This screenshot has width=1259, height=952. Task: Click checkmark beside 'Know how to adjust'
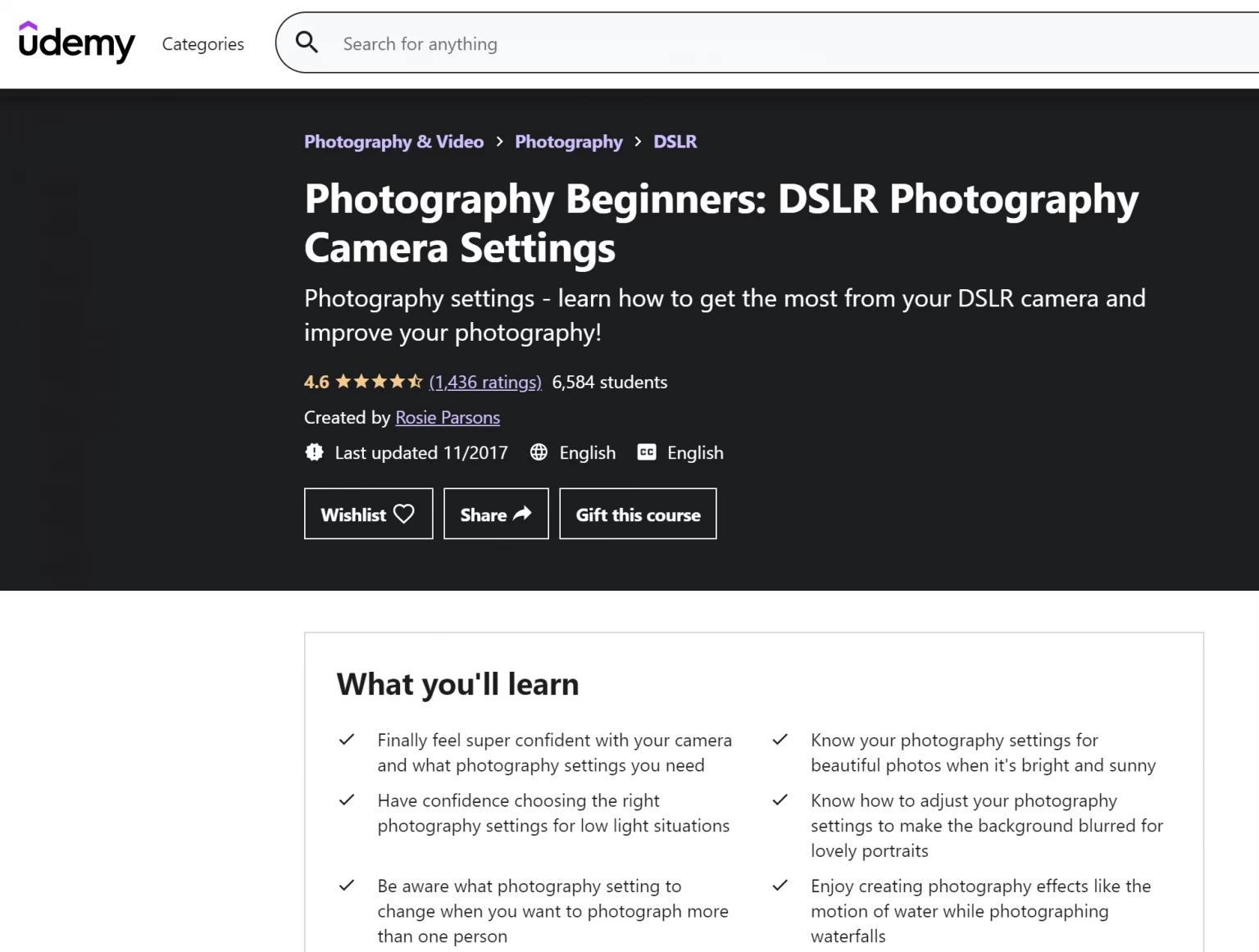[x=780, y=800]
